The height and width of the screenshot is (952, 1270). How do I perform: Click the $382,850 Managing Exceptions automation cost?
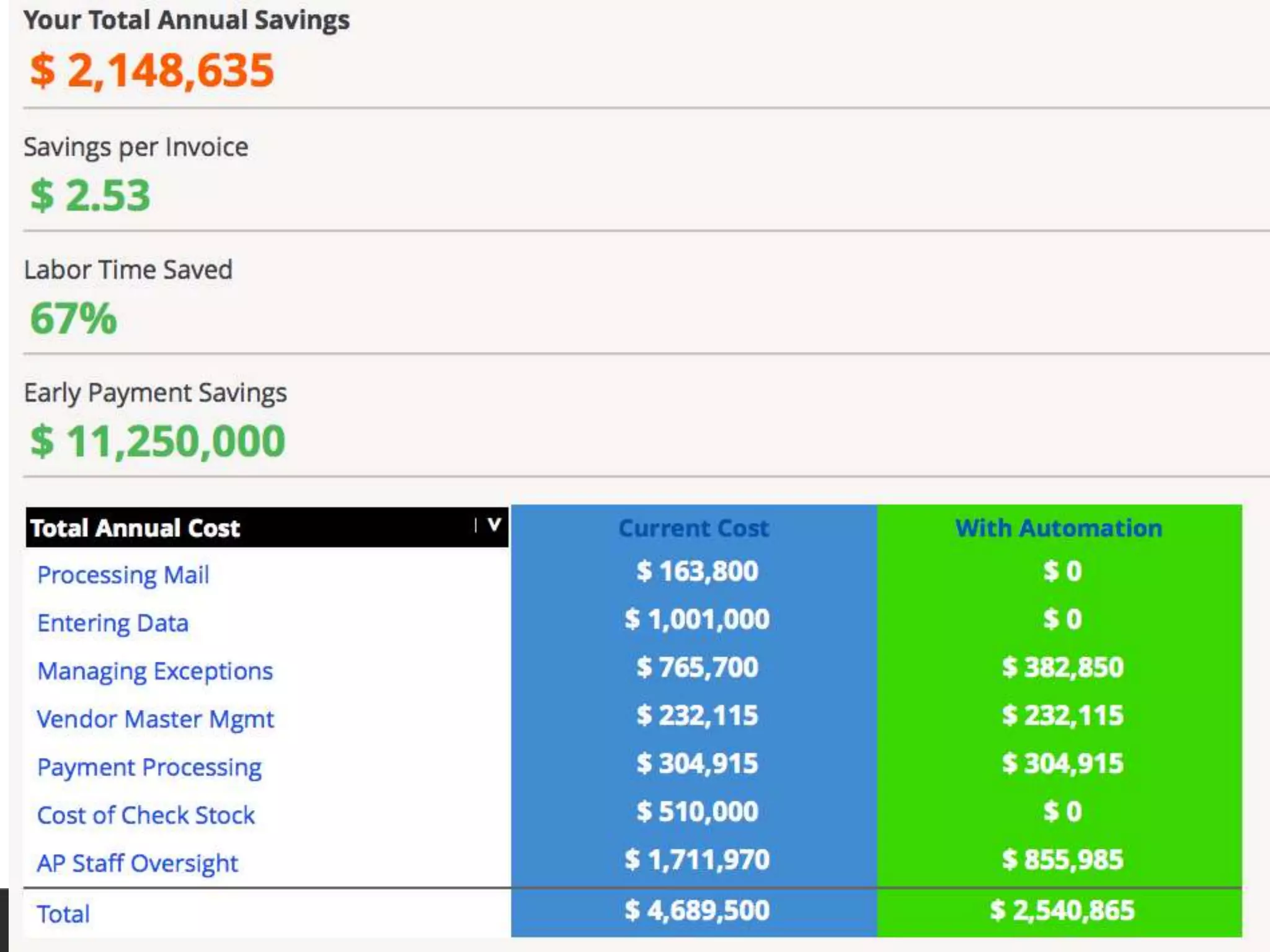point(1062,668)
